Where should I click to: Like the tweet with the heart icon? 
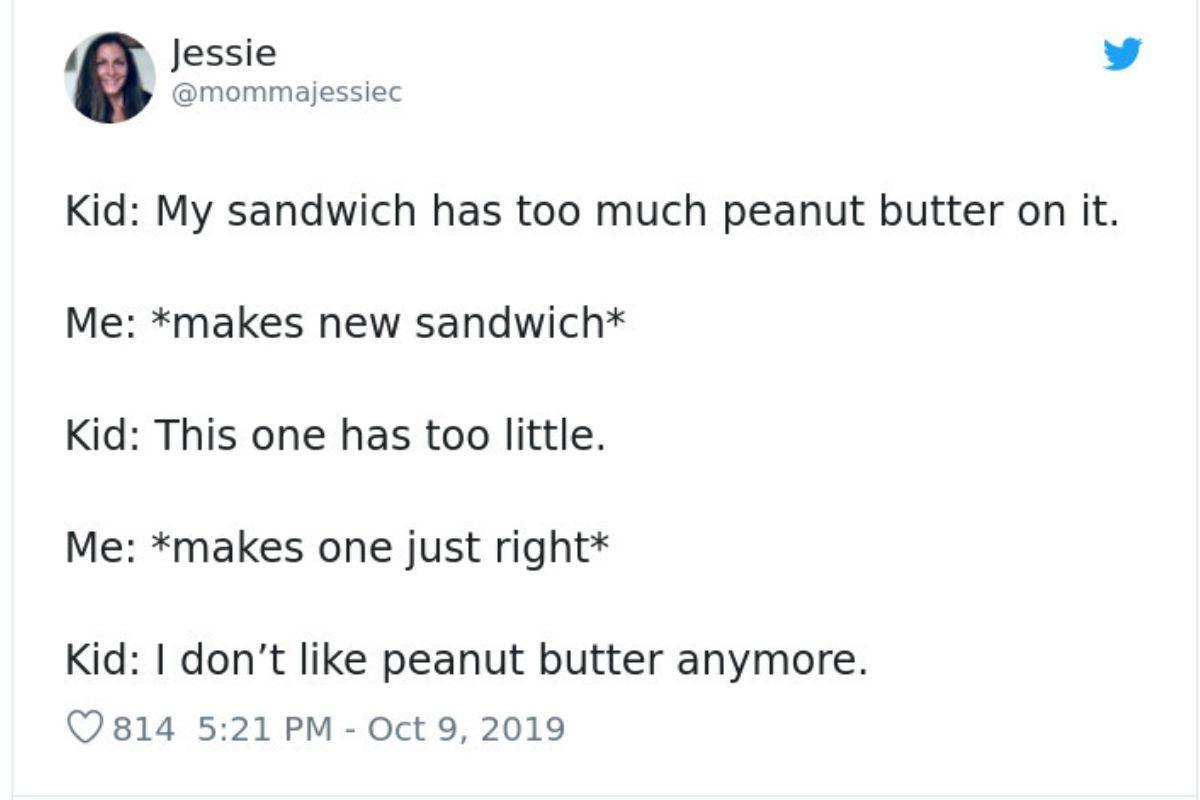tap(84, 727)
